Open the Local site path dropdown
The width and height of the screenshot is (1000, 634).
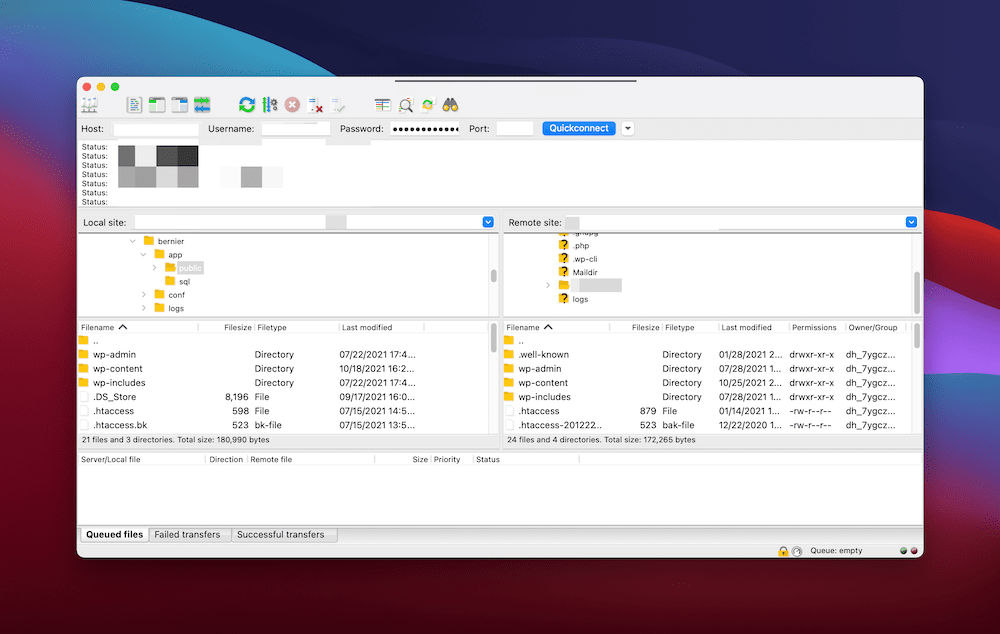click(488, 222)
